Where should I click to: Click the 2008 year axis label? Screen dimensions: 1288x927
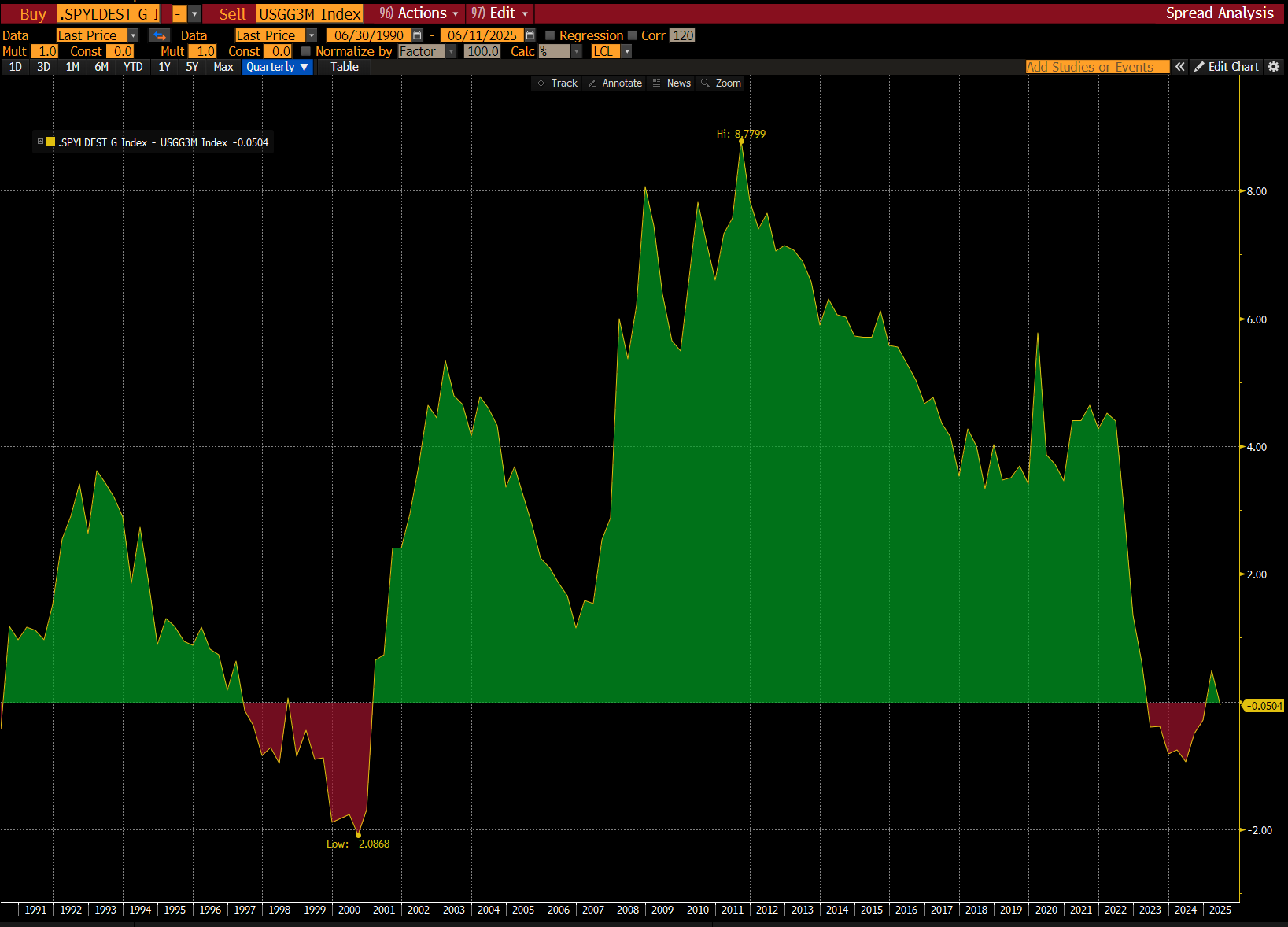[x=628, y=910]
